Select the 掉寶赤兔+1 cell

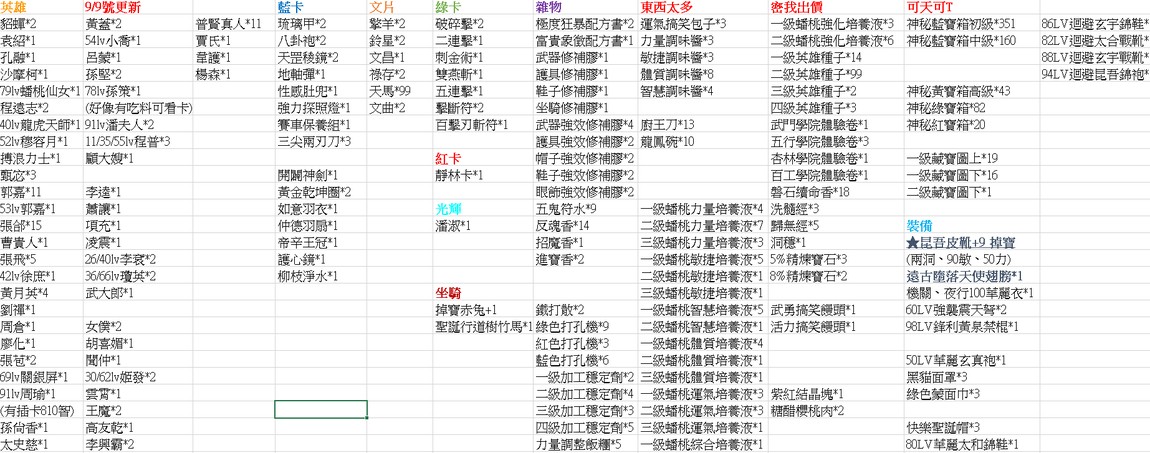click(x=467, y=309)
